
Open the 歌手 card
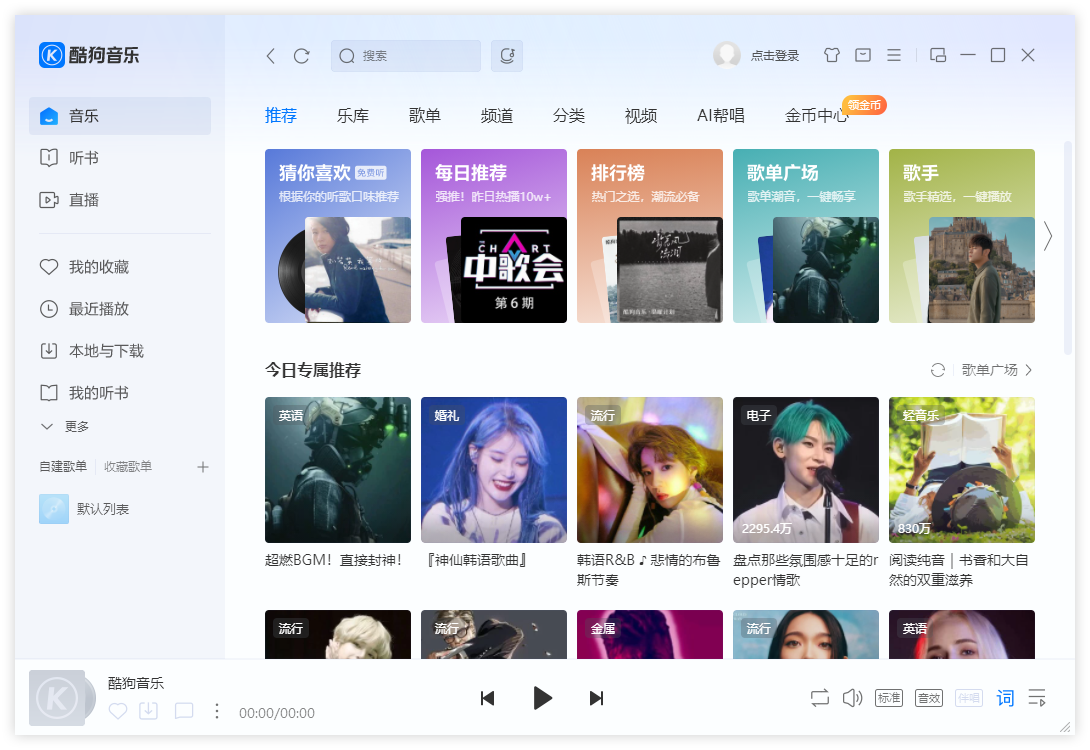[961, 236]
